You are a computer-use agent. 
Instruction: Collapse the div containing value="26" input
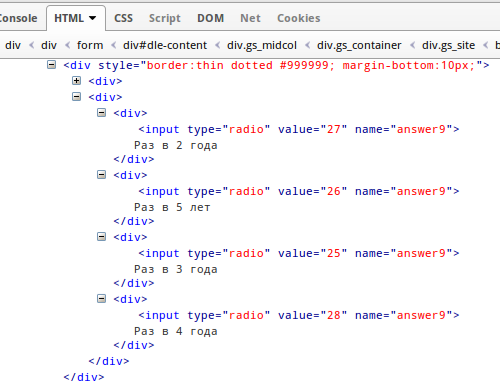[101, 175]
